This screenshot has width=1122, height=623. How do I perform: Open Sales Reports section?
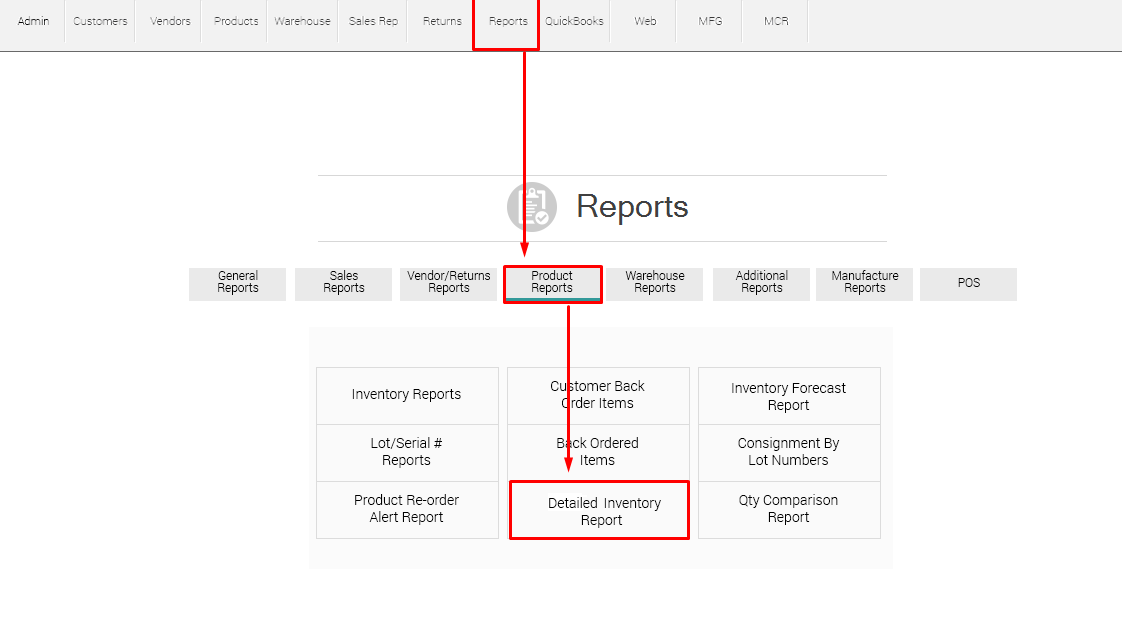pos(343,284)
